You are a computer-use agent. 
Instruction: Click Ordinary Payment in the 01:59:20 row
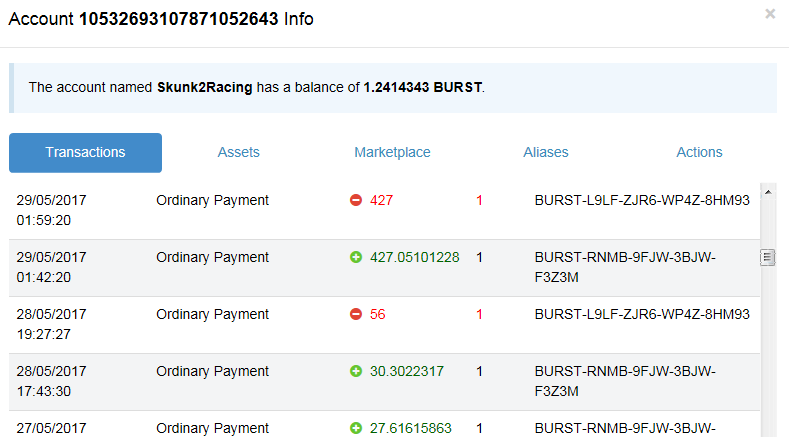(212, 200)
